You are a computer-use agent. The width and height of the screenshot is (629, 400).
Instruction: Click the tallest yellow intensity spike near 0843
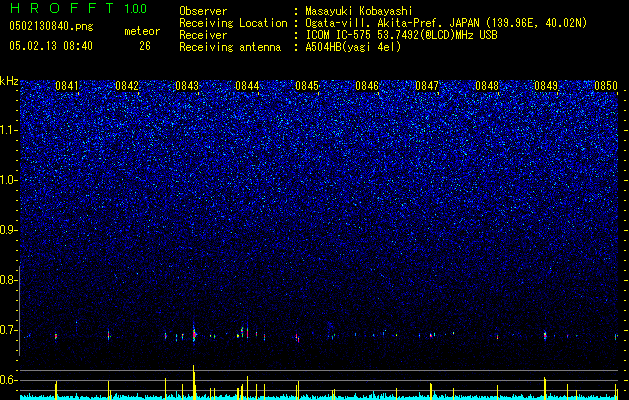point(194,380)
